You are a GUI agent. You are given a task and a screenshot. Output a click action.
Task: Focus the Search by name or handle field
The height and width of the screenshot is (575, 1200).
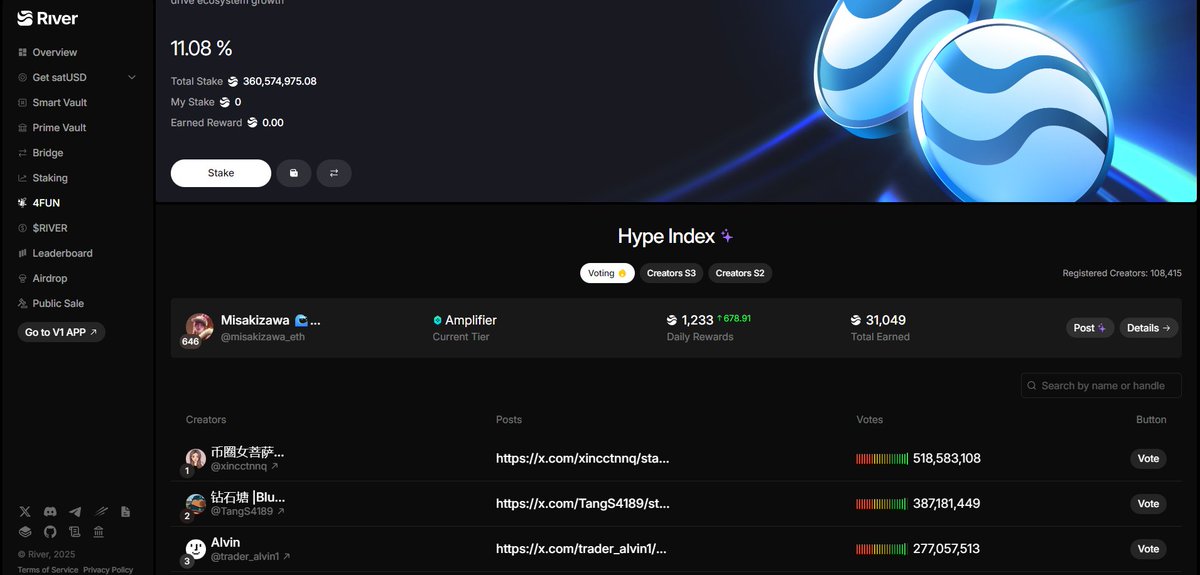(x=1101, y=385)
